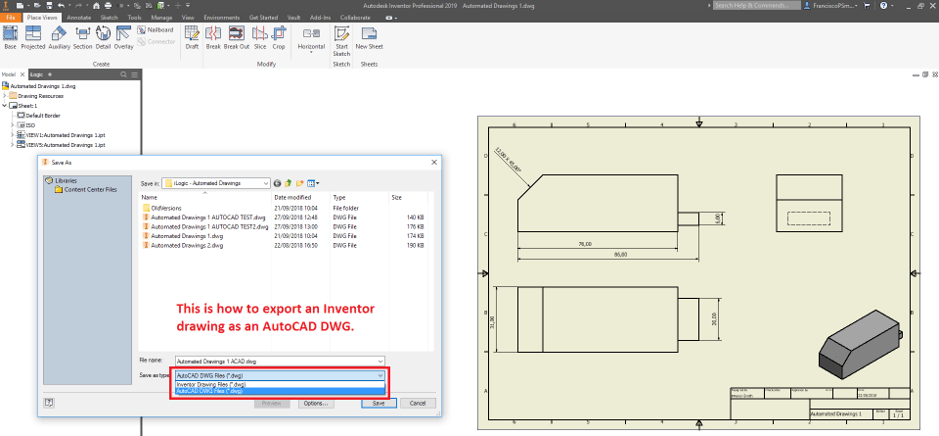Create a Draft view
This screenshot has width=939, height=436.
coord(192,37)
